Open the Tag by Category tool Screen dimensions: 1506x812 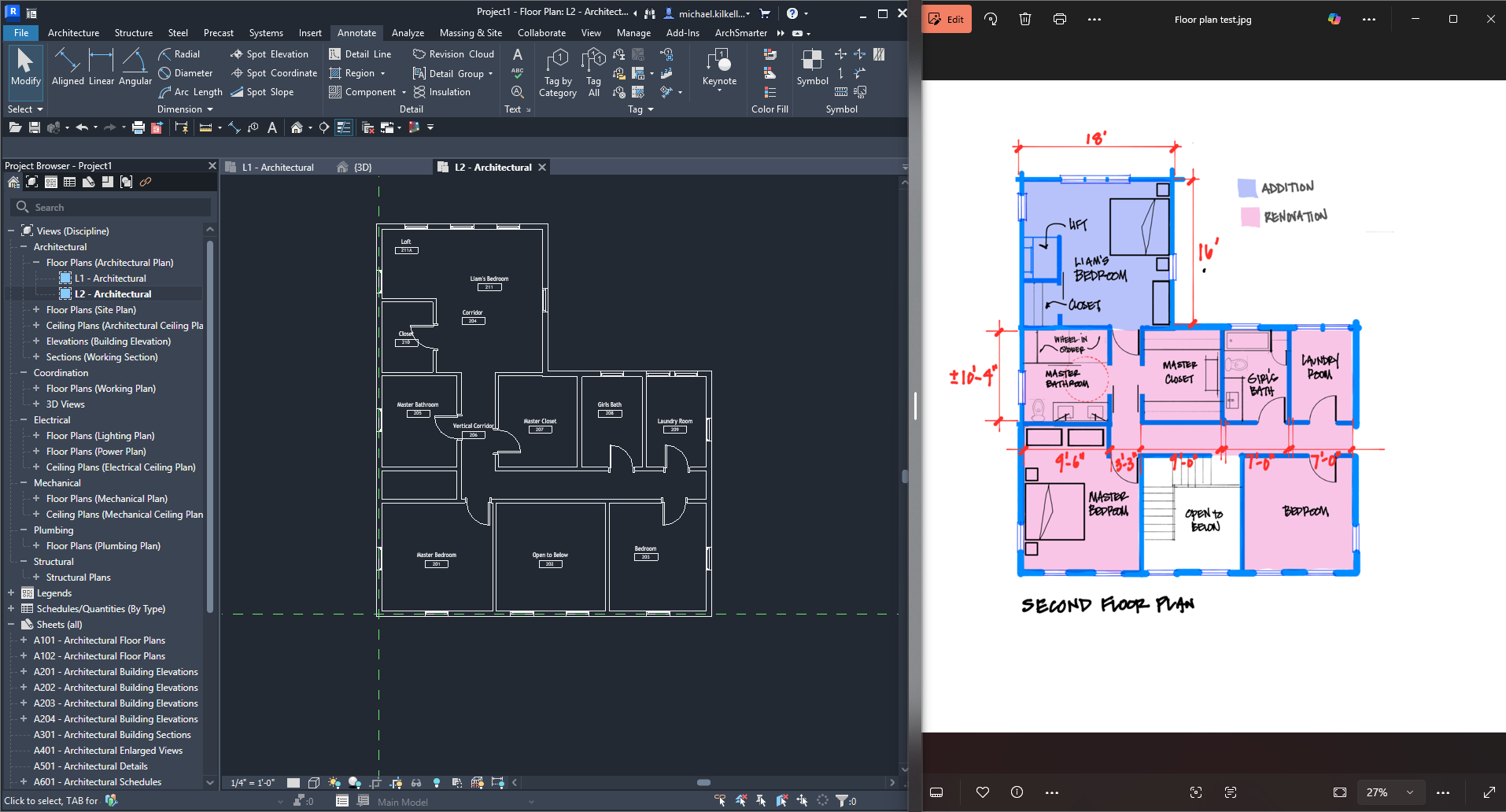coord(558,72)
